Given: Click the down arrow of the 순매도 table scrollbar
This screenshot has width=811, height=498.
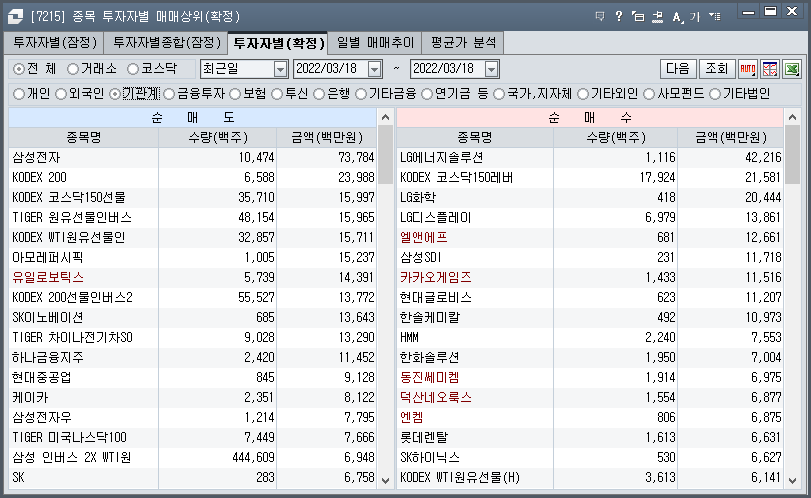Looking at the screenshot, I should [x=385, y=480].
